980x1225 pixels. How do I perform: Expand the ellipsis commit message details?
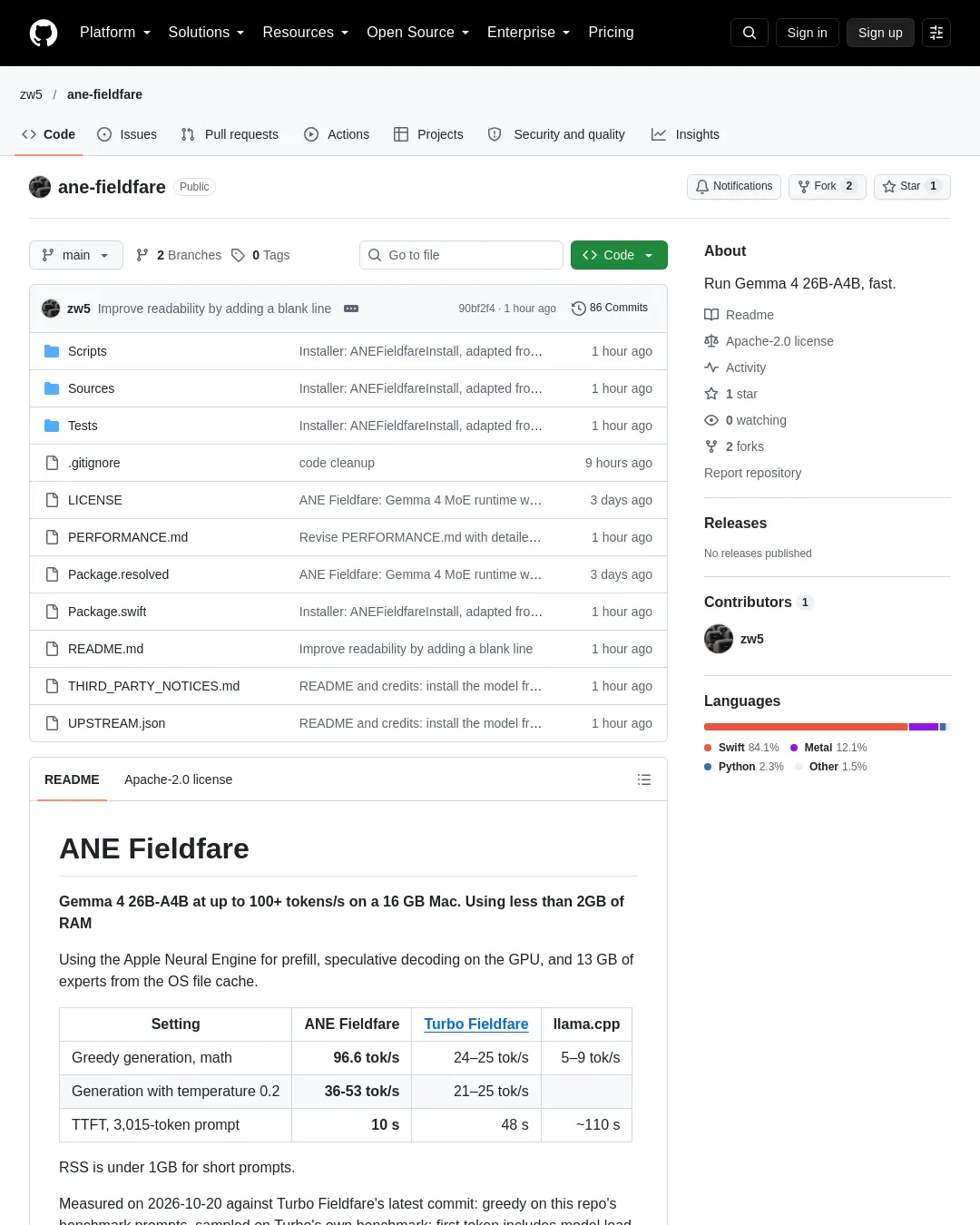click(351, 309)
